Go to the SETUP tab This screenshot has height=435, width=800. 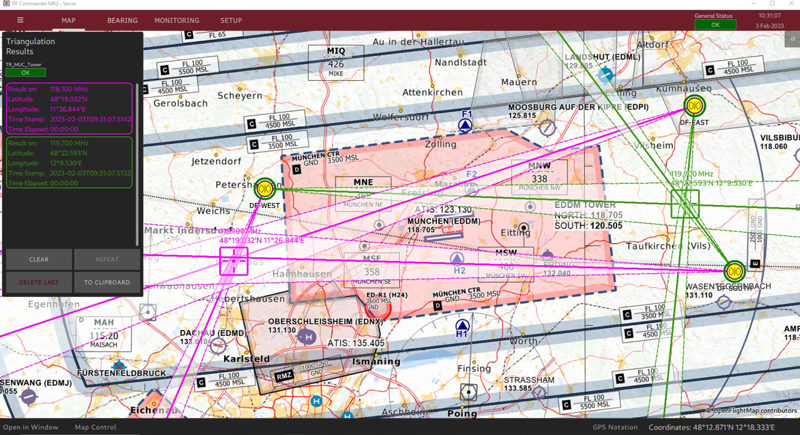click(231, 20)
